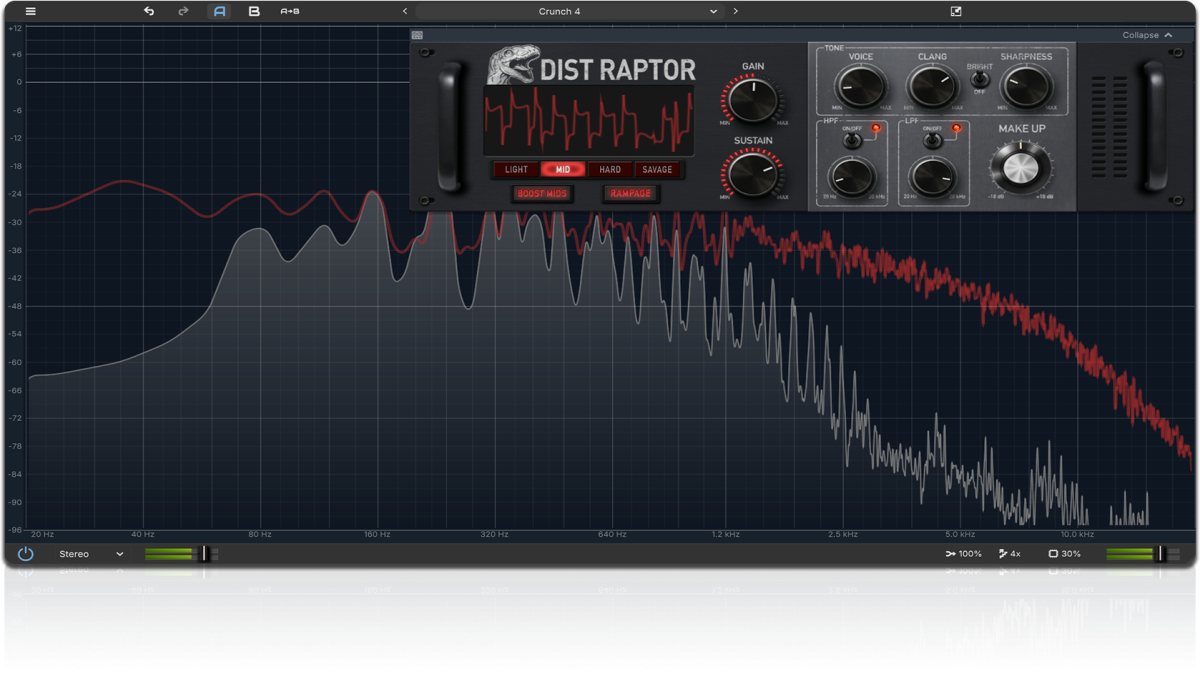Click the Dist Raptor dinosaur logo
Screen dimensions: 1200x674
pyautogui.click(x=513, y=65)
